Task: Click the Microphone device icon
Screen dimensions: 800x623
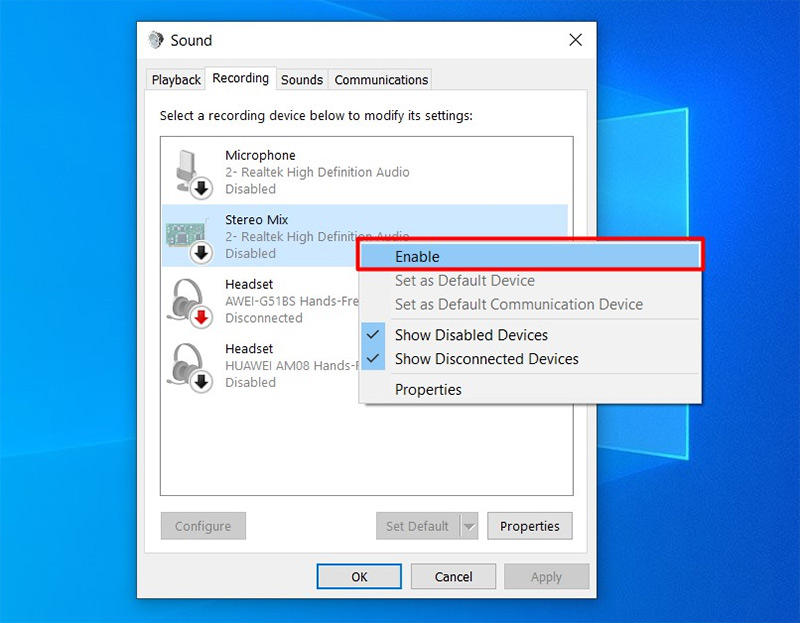Action: pyautogui.click(x=187, y=171)
